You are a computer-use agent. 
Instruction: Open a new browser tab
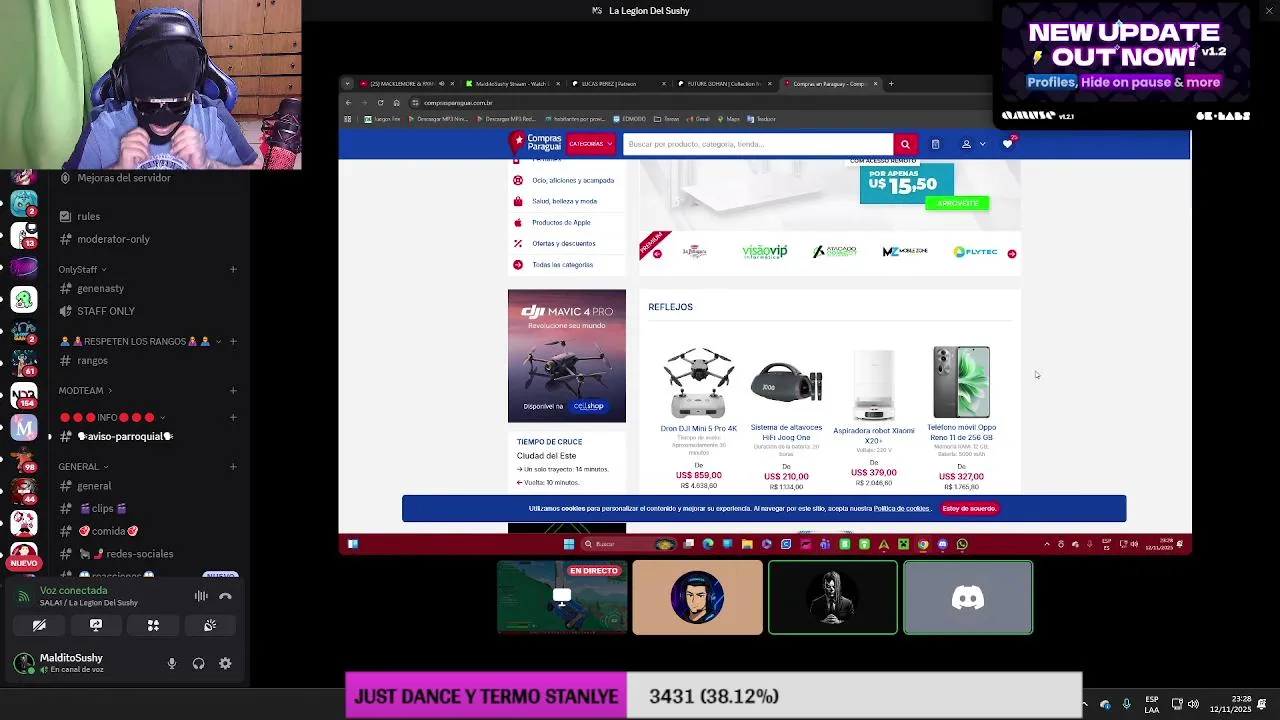(891, 84)
